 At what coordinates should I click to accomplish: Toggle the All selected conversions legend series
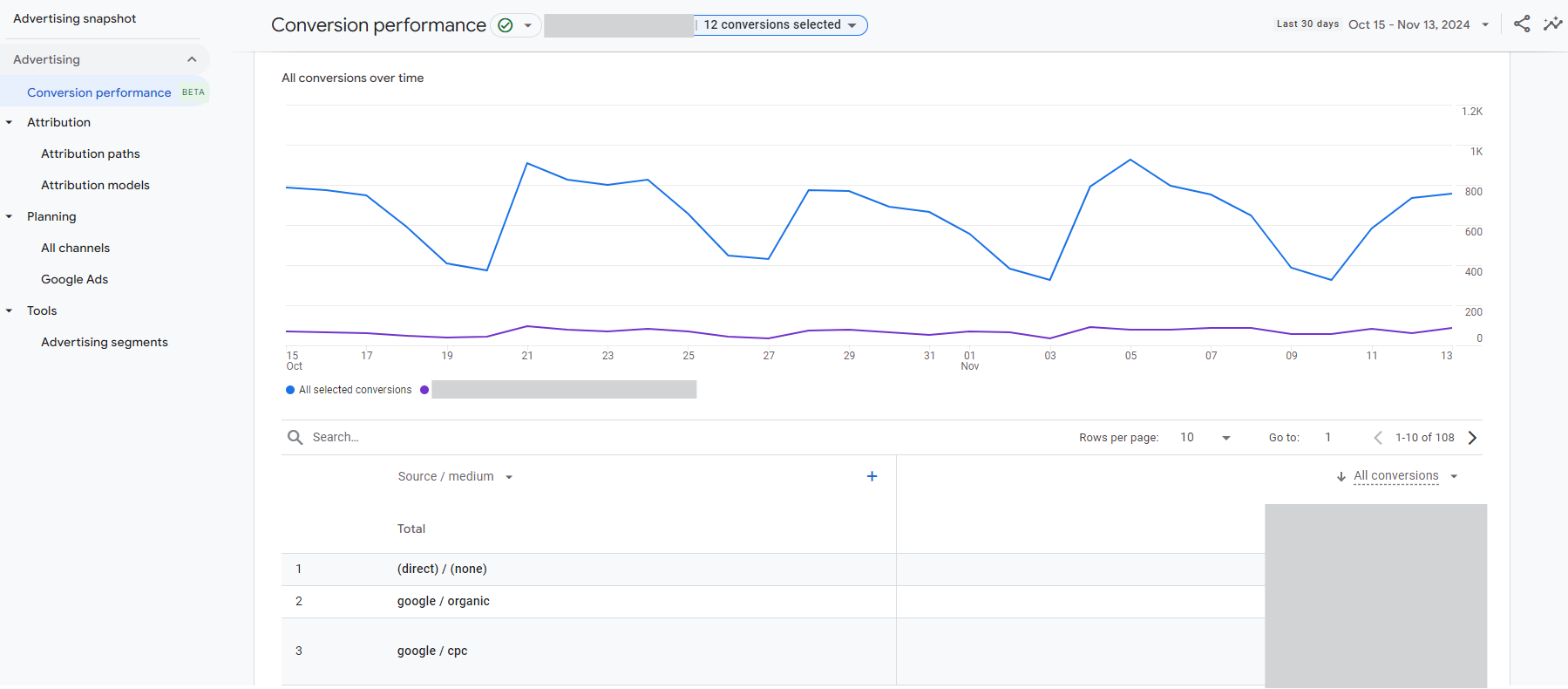coord(349,390)
